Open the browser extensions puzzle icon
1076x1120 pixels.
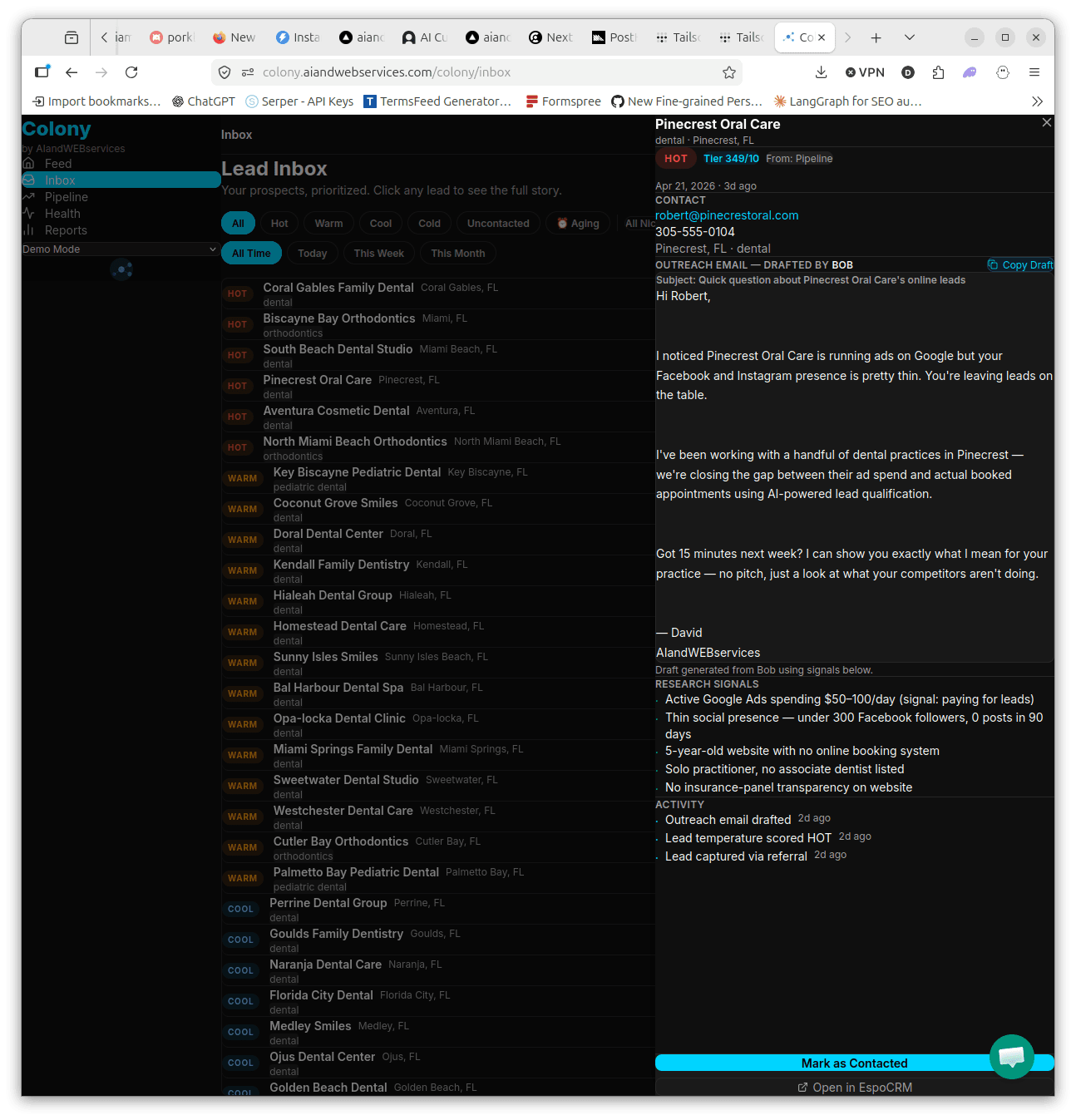938,72
